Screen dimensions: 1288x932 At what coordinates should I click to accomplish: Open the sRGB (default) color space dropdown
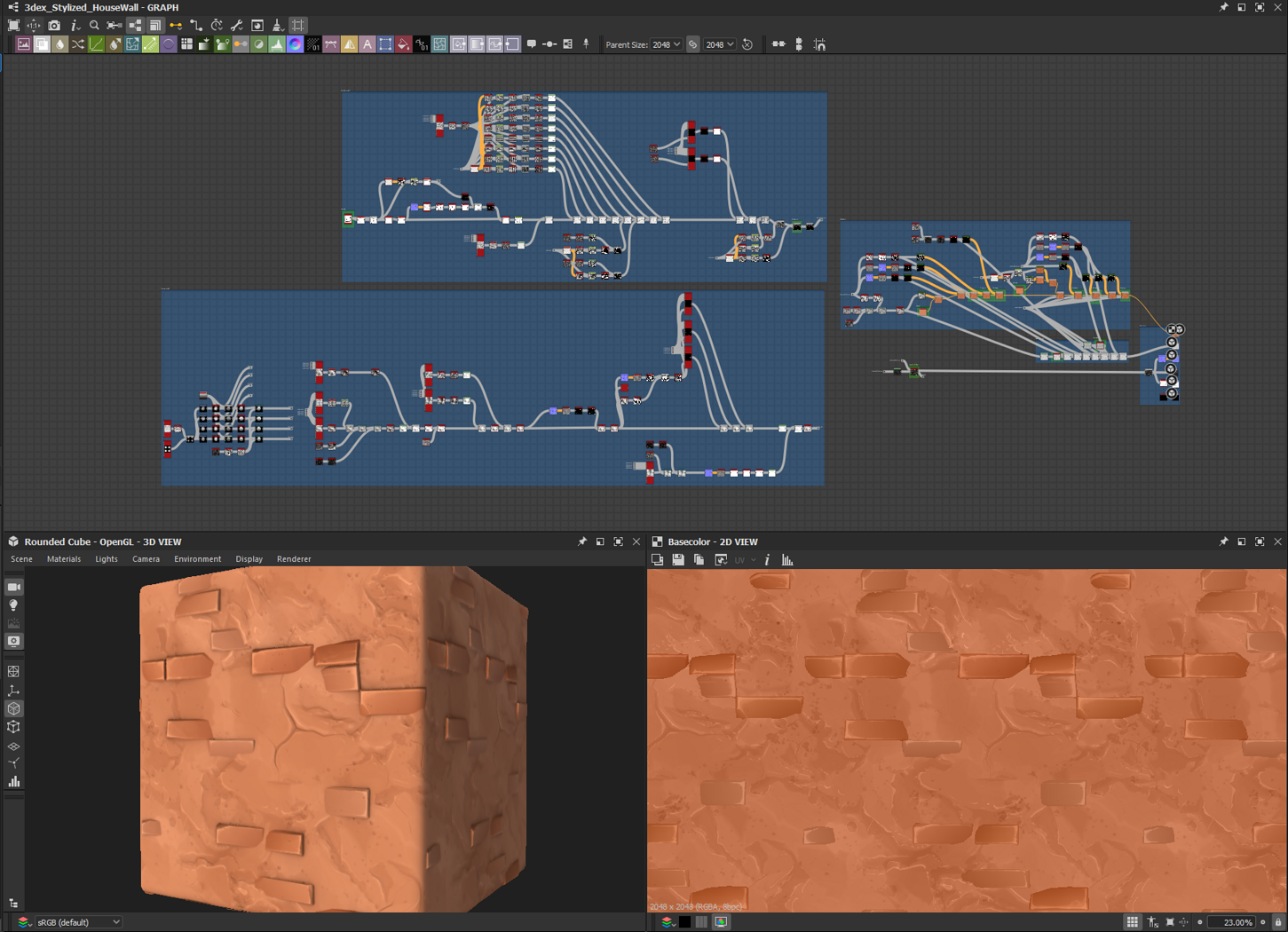tap(78, 922)
